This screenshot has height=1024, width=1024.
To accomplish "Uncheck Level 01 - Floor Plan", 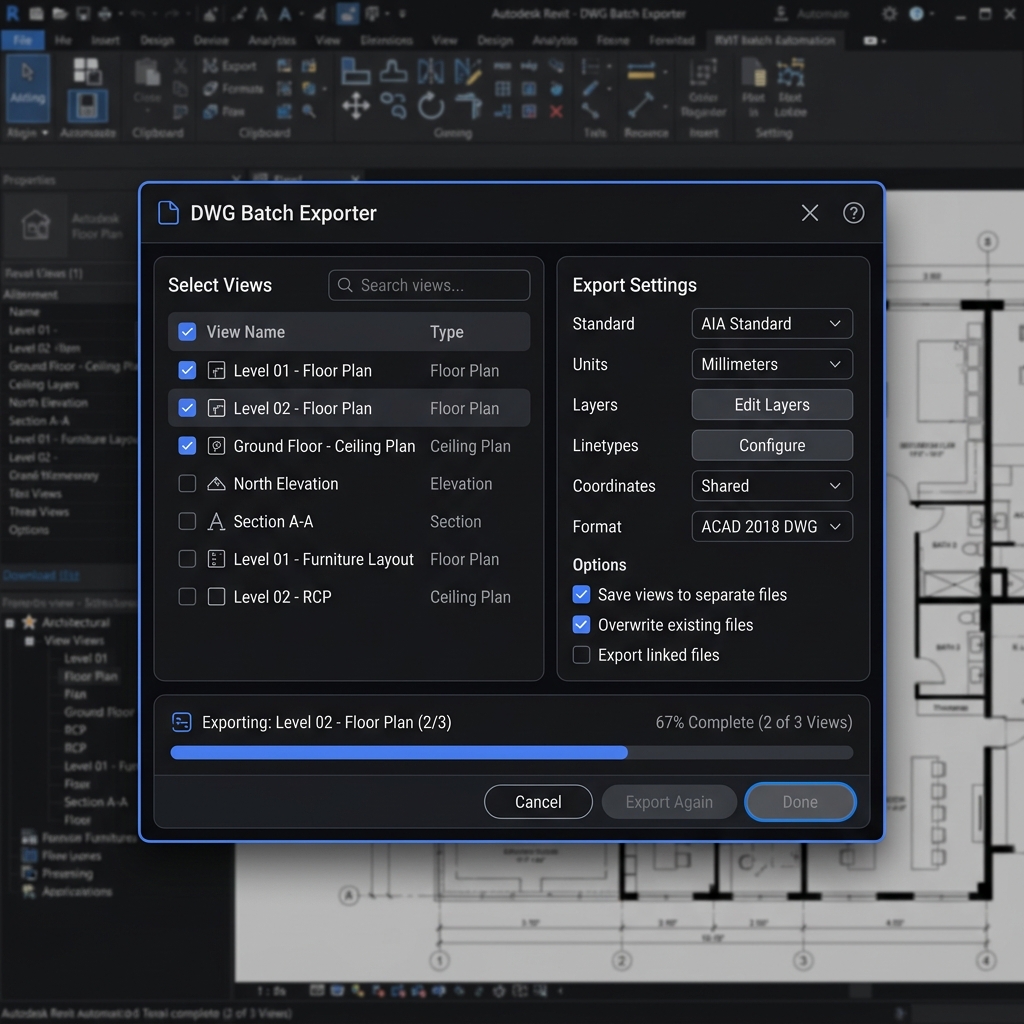I will [187, 371].
